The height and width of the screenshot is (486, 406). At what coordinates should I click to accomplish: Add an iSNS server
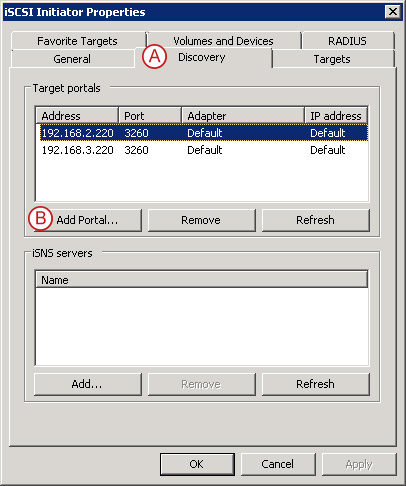pyautogui.click(x=88, y=384)
